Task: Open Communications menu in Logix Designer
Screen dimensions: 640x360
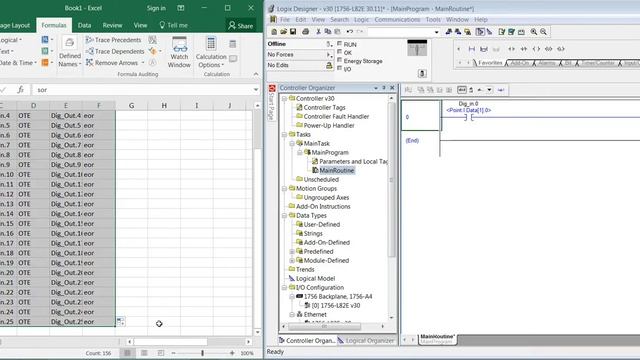Action: (x=397, y=20)
